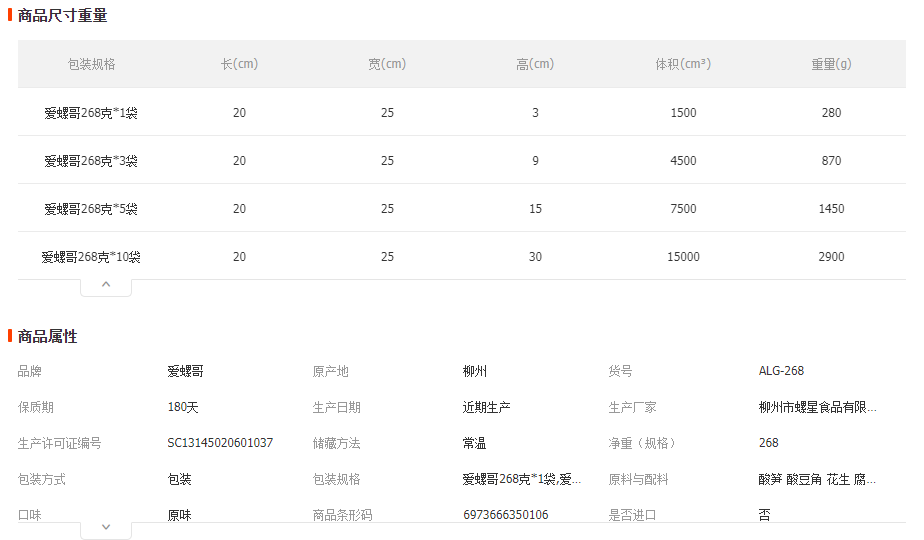
Task: Click the 口味 attribute label
Action: [x=29, y=515]
